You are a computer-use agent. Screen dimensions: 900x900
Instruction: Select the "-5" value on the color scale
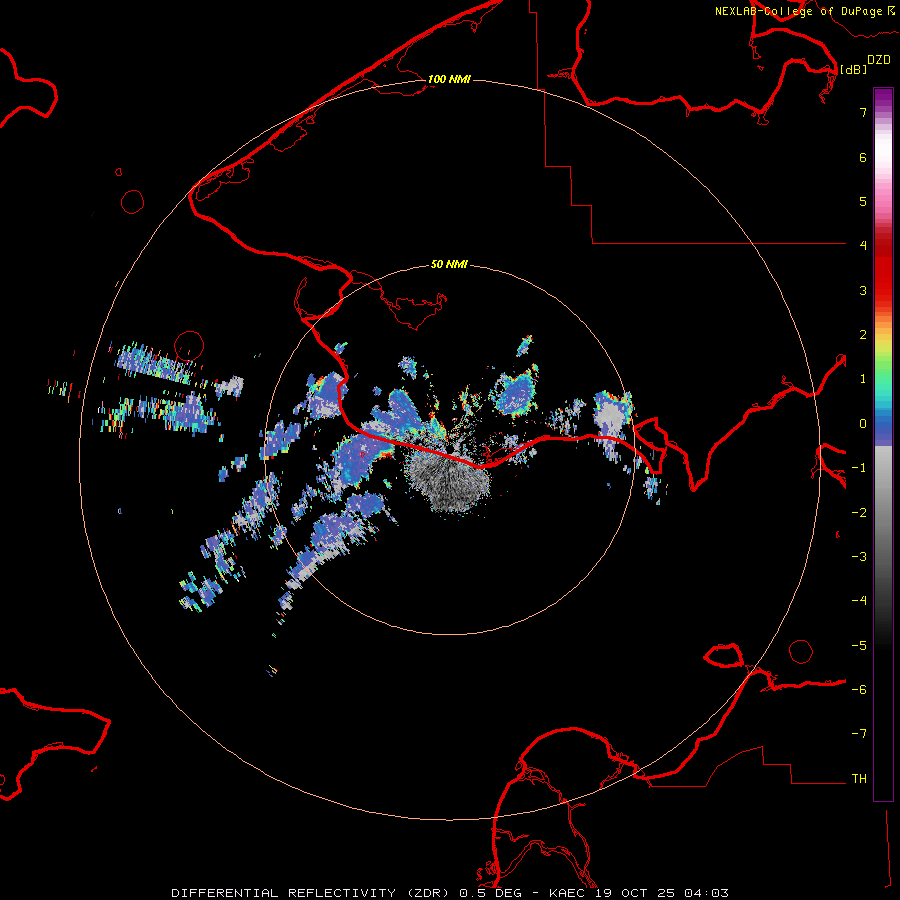(x=859, y=646)
